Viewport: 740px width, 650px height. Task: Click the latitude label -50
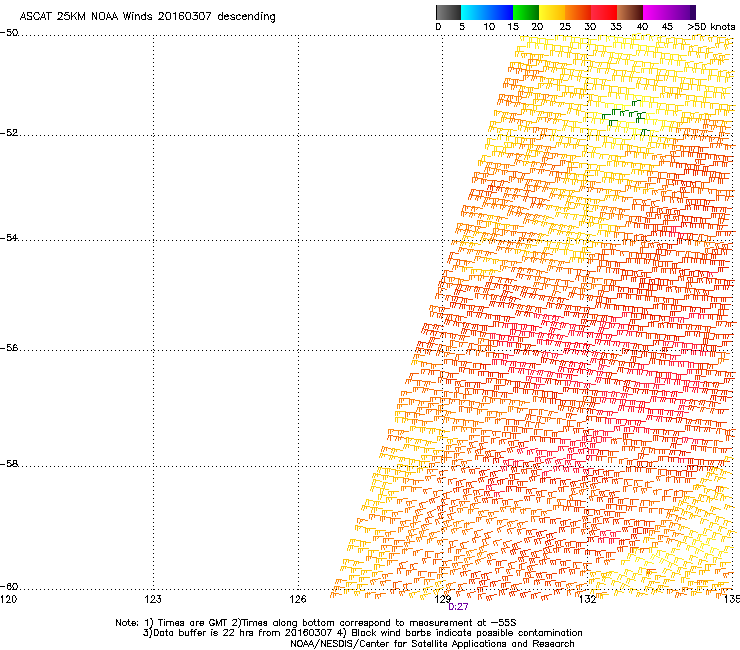pos(9,33)
